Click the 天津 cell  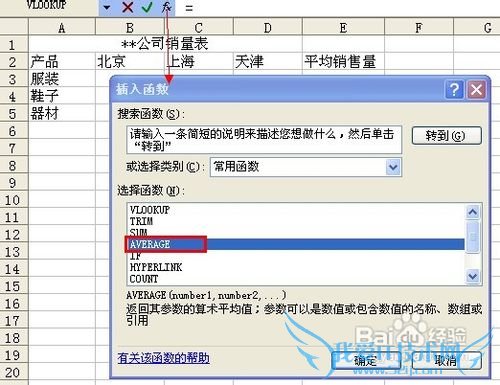point(268,62)
